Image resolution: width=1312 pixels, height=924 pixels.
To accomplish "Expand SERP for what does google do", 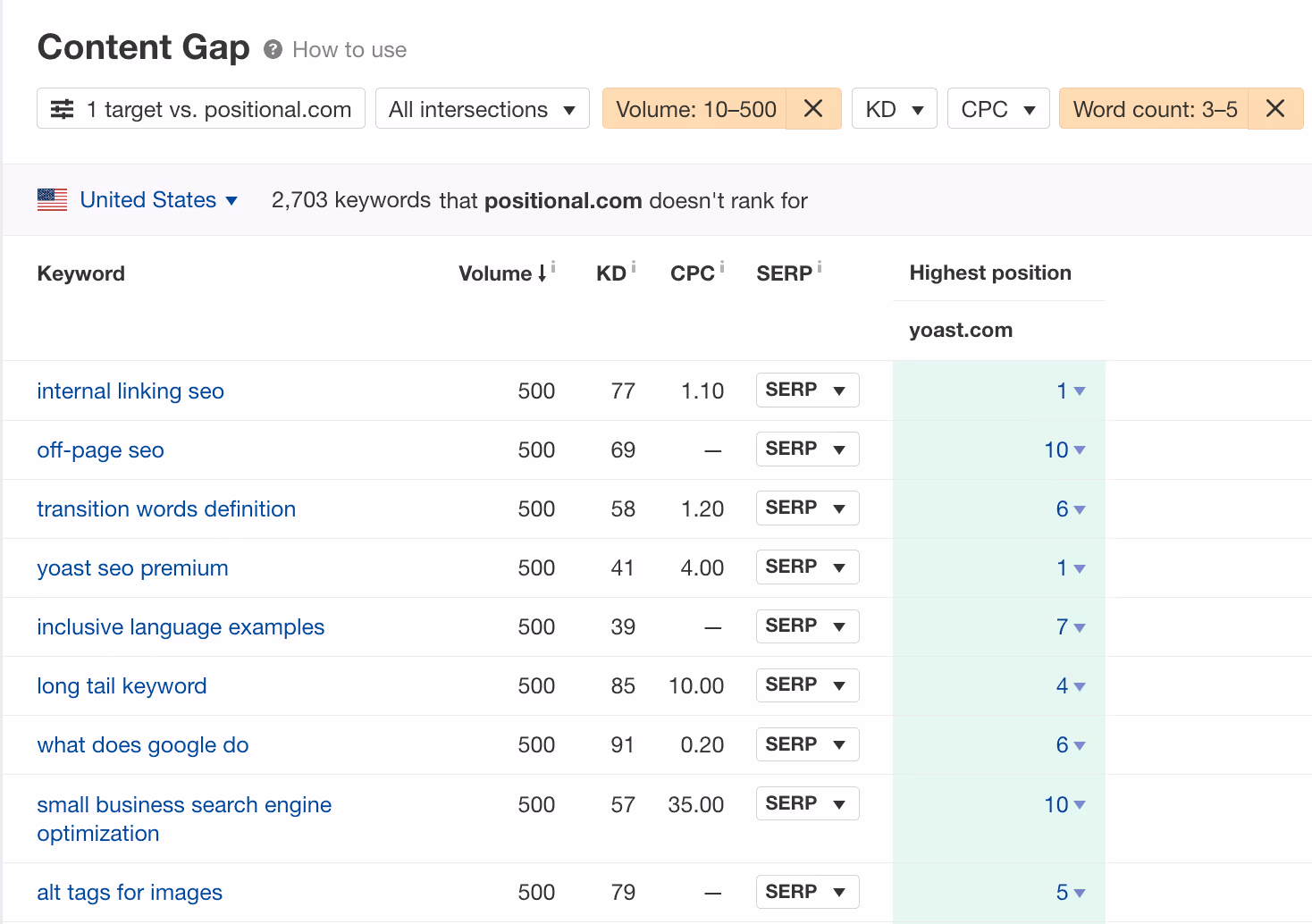I will [x=807, y=743].
